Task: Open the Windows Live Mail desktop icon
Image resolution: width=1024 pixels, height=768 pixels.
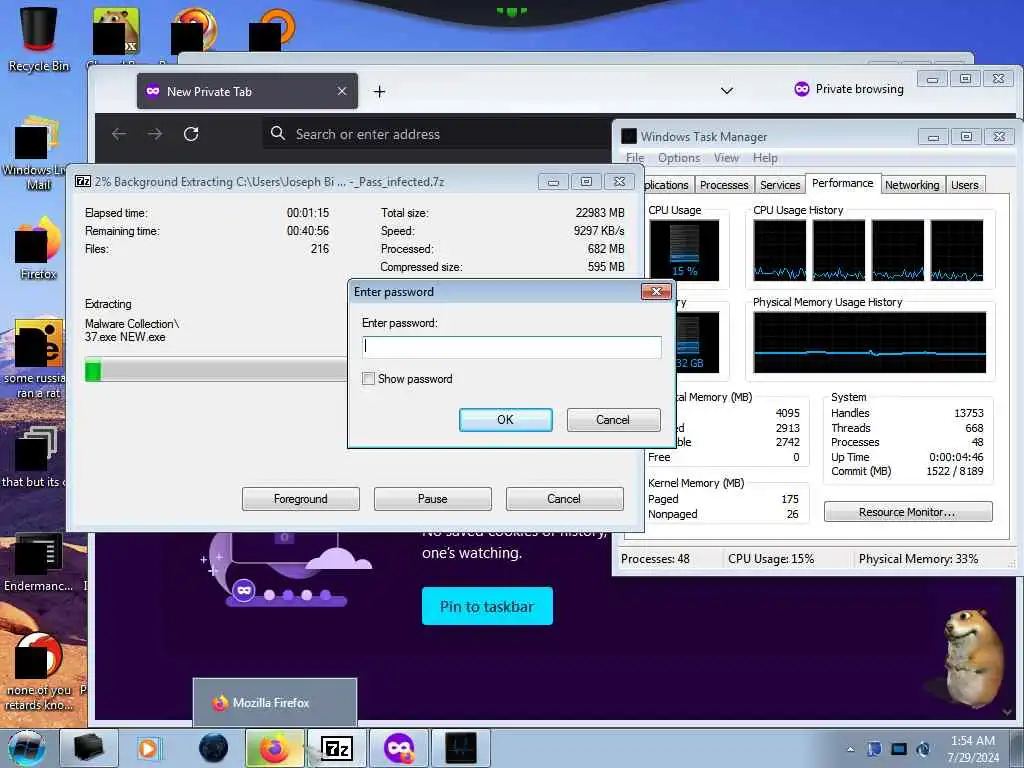Action: click(36, 152)
